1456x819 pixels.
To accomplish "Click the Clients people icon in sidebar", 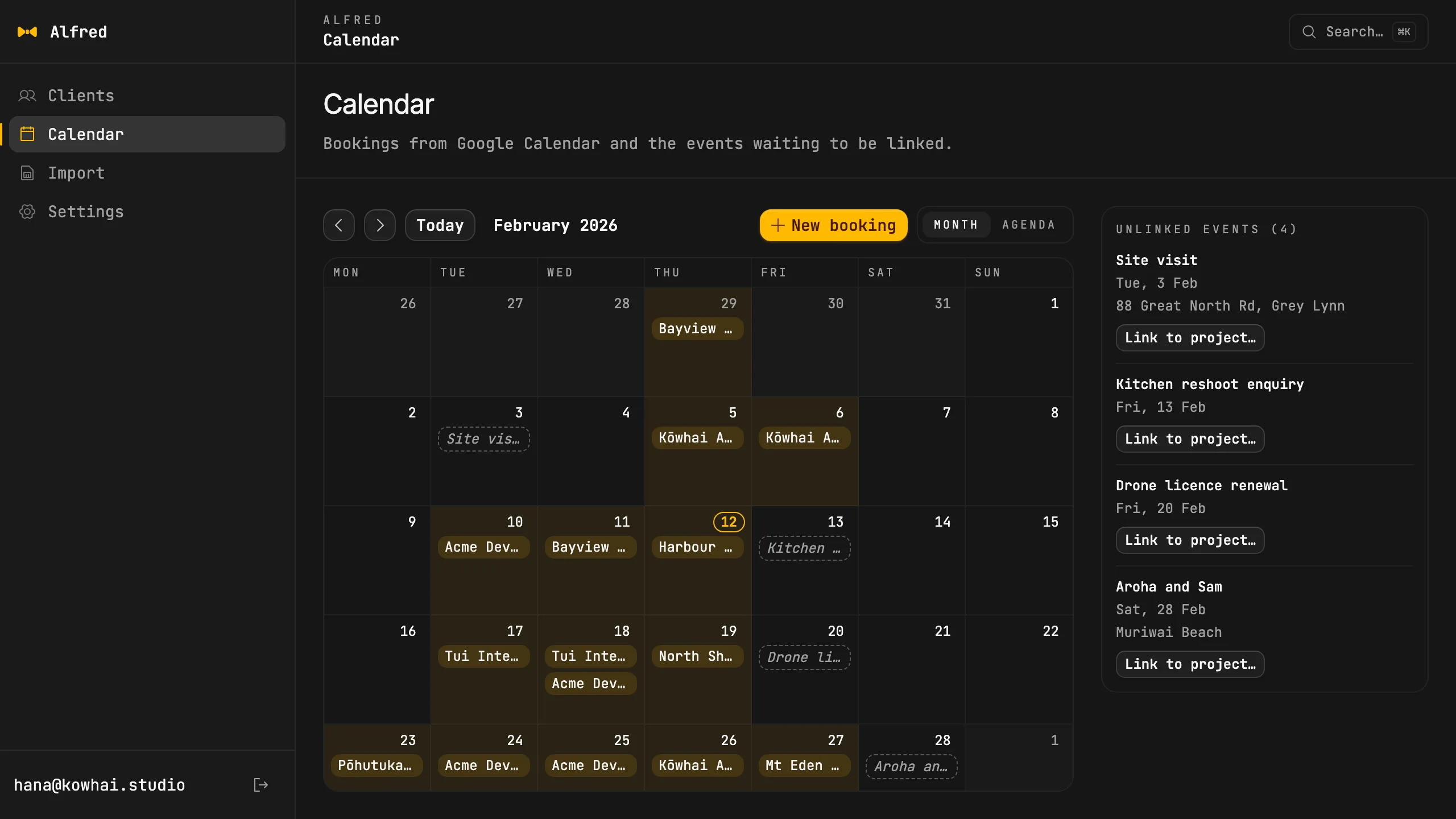I will click(27, 96).
